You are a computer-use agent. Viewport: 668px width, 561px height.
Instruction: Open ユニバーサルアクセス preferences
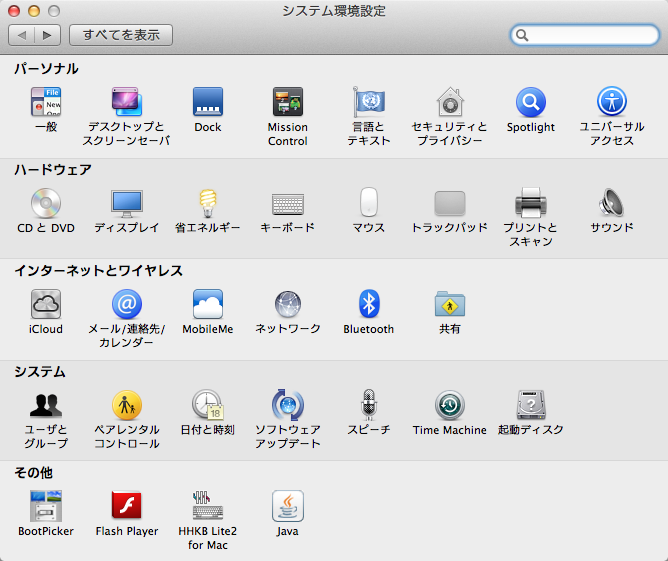coord(612,102)
